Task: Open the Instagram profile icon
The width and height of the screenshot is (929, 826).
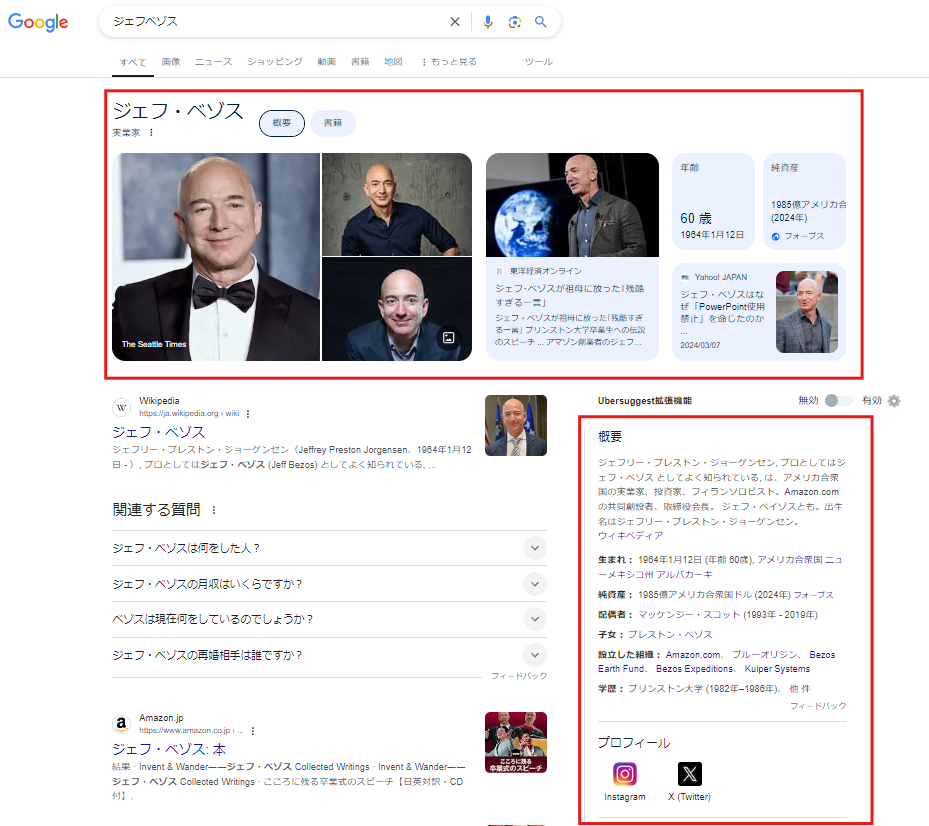Action: 625,774
